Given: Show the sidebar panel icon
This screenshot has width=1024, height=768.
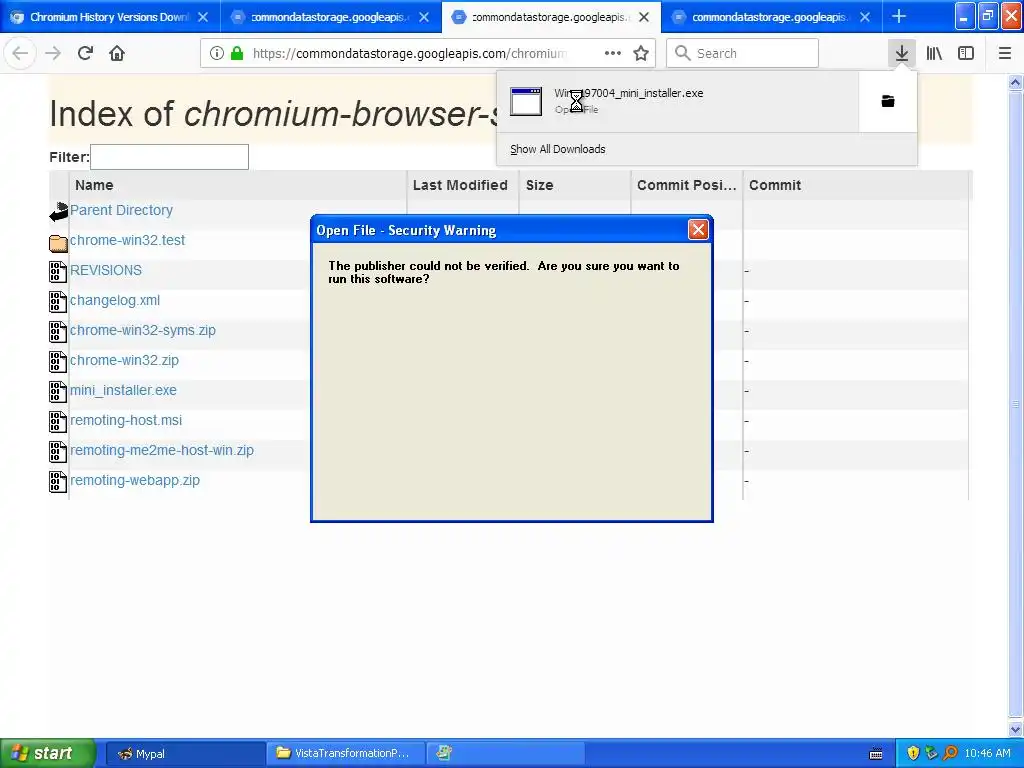Looking at the screenshot, I should (x=966, y=54).
